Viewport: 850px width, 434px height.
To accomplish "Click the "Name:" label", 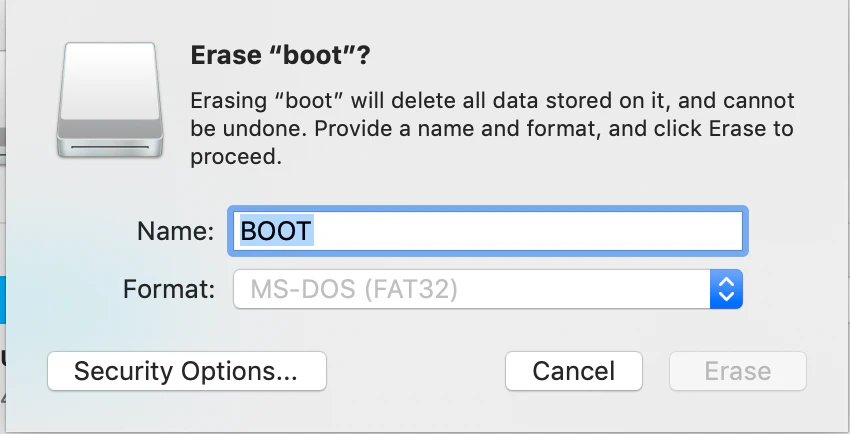I will click(176, 231).
